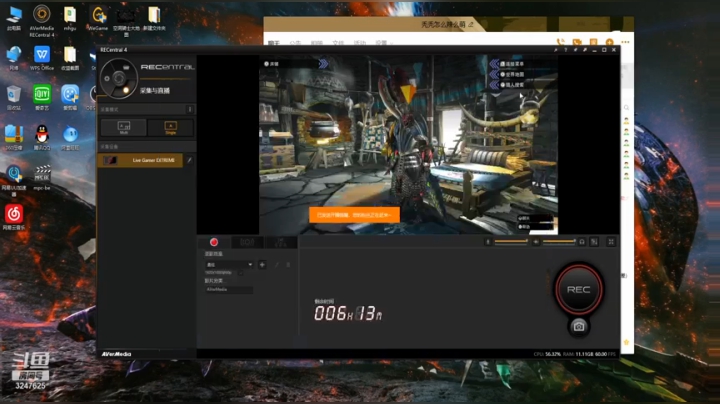Take a snapshot with the camera button
Image resolution: width=720 pixels, height=404 pixels.
tap(579, 326)
